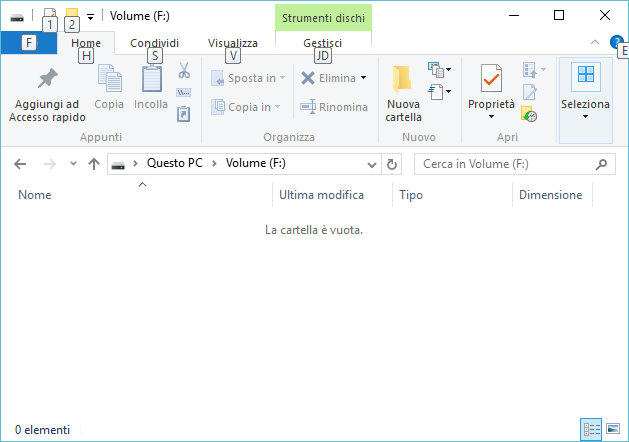The height and width of the screenshot is (442, 629).
Task: Click the drive icon in address bar
Action: (118, 165)
